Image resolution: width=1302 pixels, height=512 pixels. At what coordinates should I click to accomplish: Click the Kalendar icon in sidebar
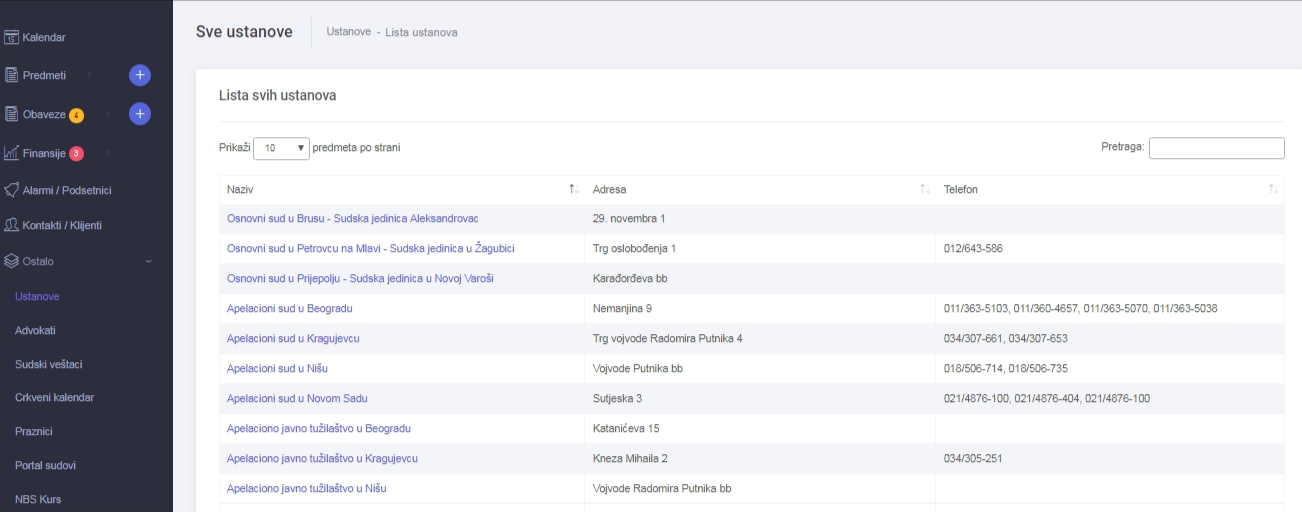point(11,38)
